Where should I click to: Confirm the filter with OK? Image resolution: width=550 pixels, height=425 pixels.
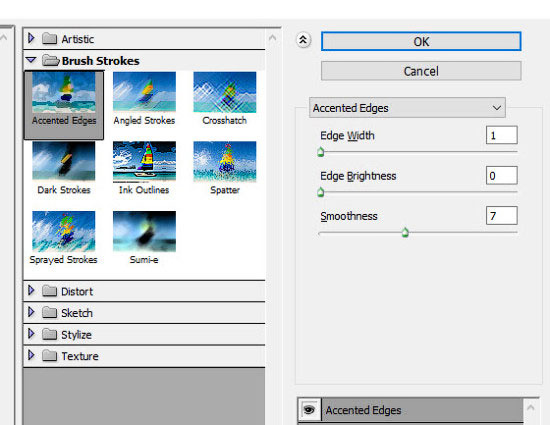pyautogui.click(x=421, y=41)
